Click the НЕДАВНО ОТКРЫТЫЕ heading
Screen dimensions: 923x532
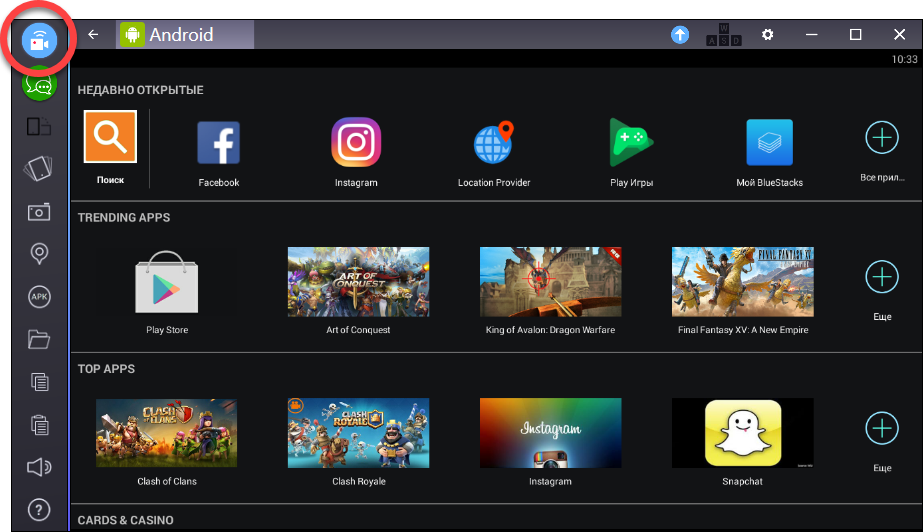141,90
